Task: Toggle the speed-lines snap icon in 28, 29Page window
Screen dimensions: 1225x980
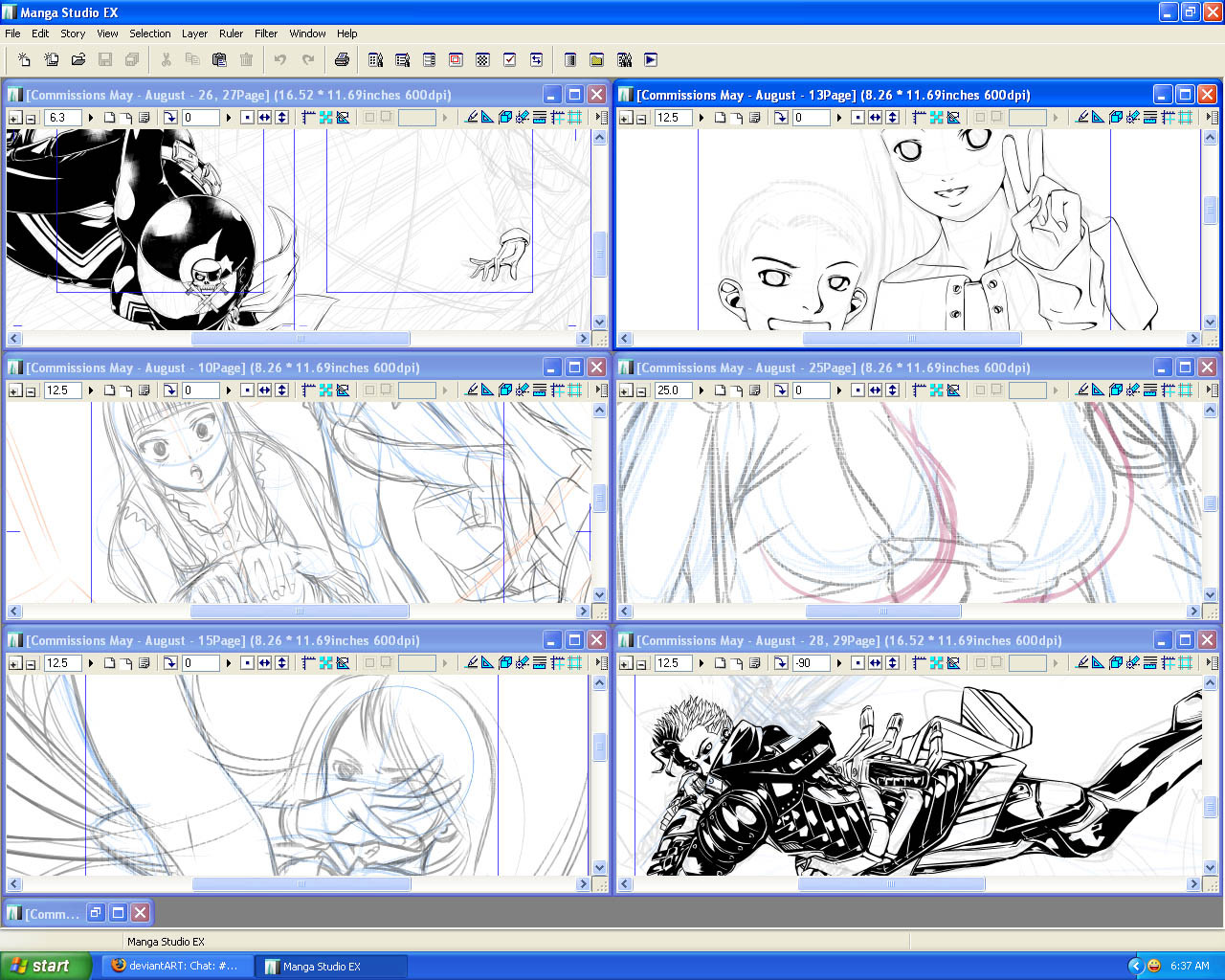Action: [1150, 663]
